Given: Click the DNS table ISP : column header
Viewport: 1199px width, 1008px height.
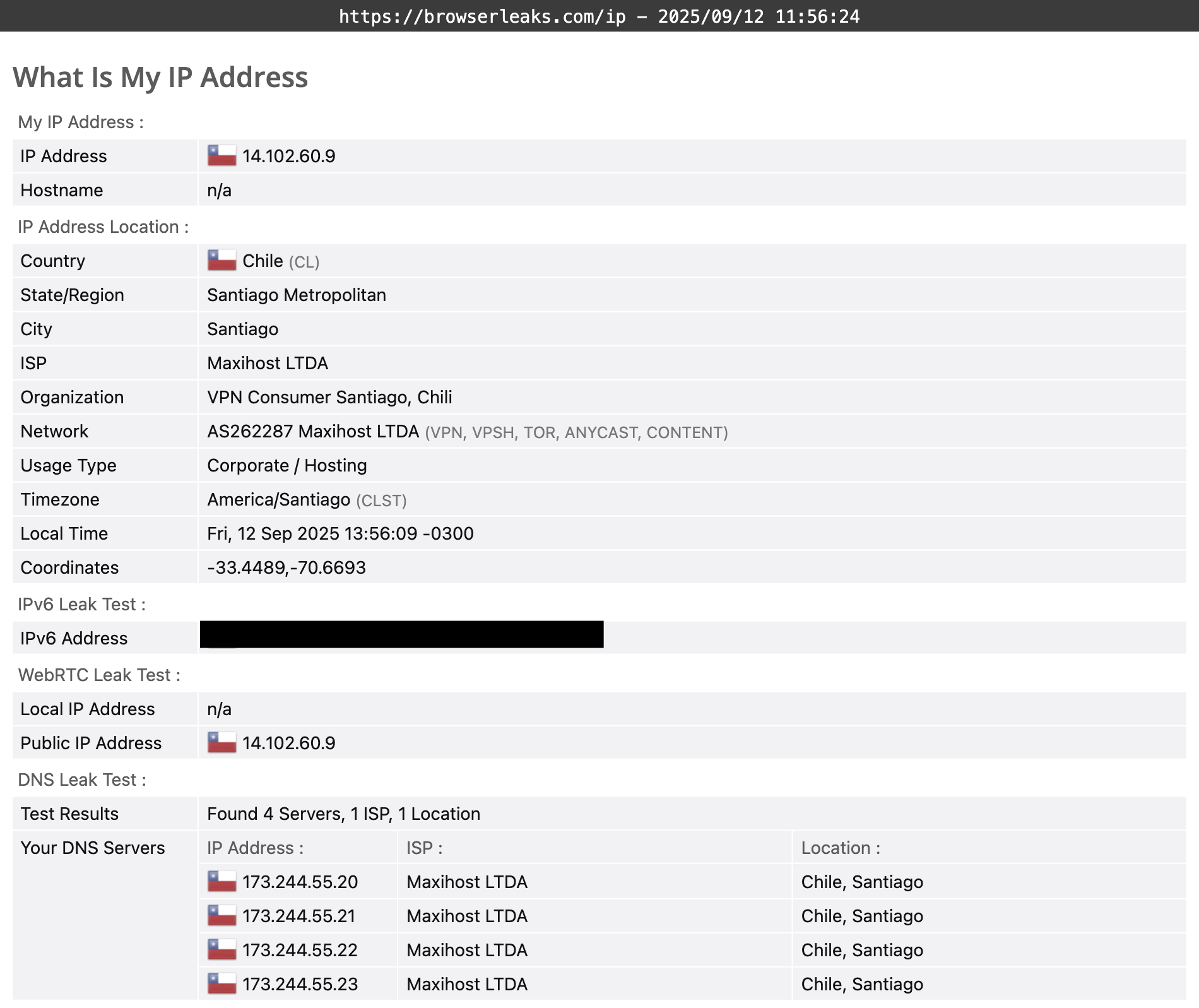Looking at the screenshot, I should pyautogui.click(x=425, y=848).
